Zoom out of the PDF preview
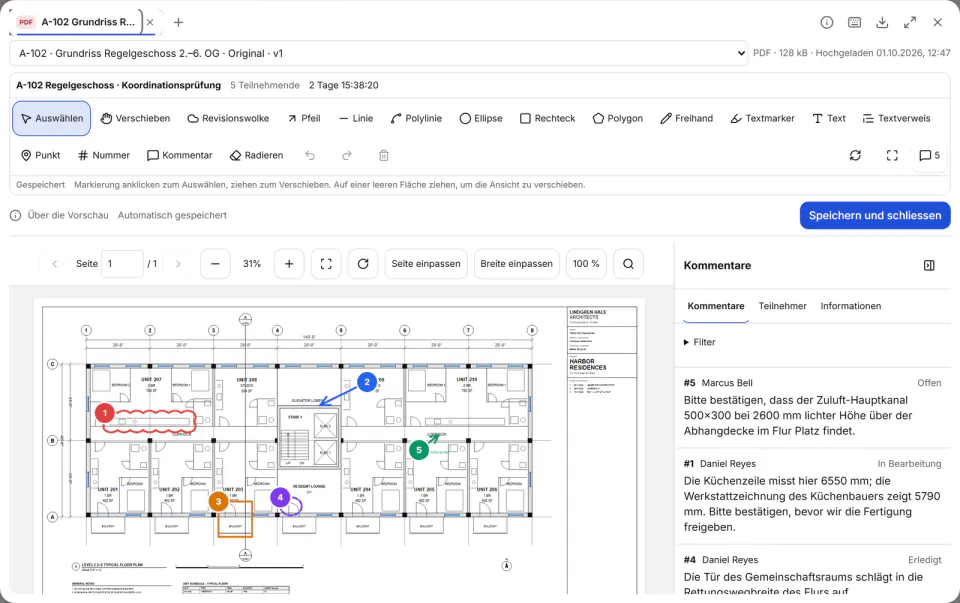The height and width of the screenshot is (603, 960). (215, 264)
